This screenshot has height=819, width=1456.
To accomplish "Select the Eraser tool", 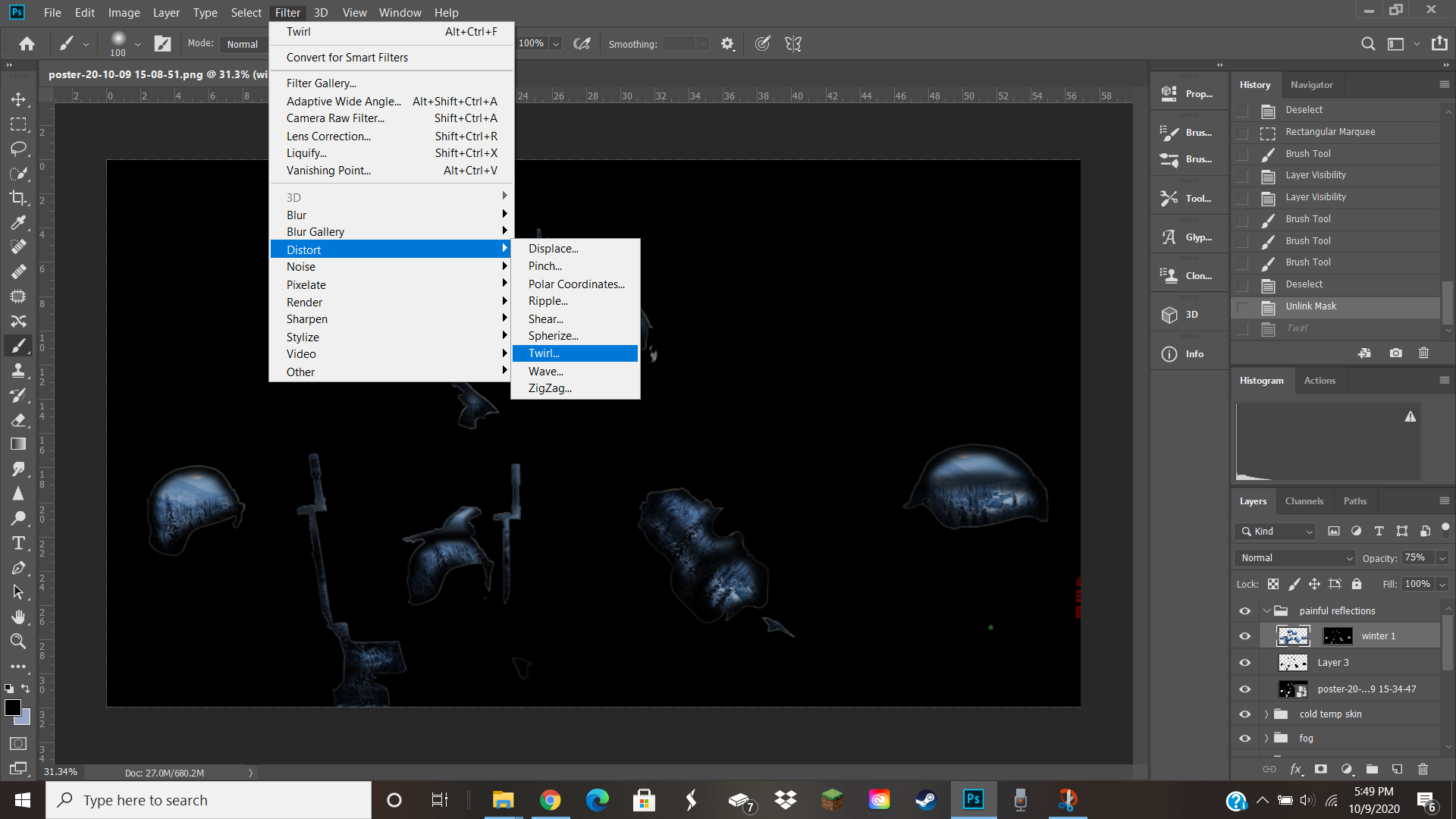I will coord(18,420).
